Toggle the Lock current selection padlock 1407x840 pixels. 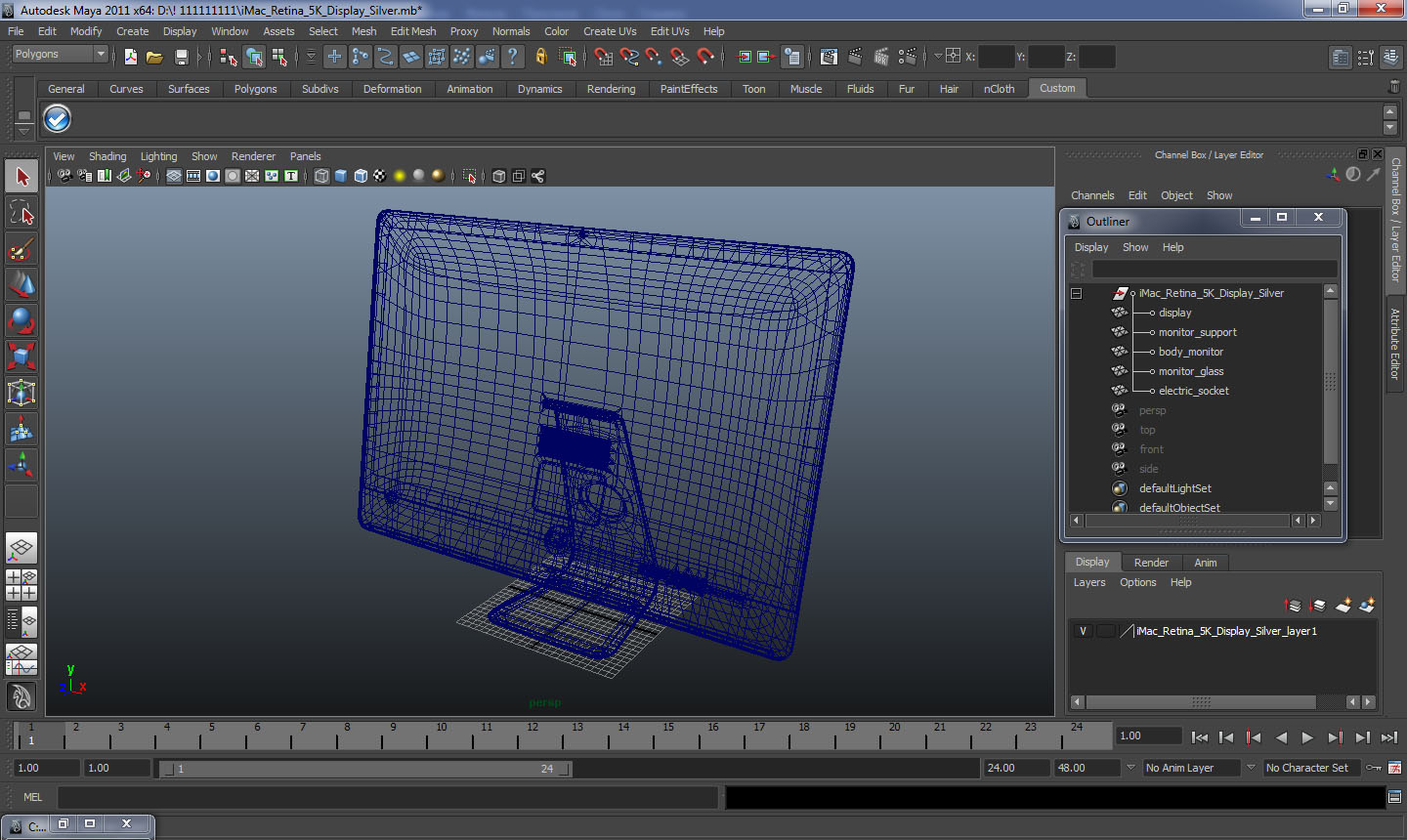541,57
